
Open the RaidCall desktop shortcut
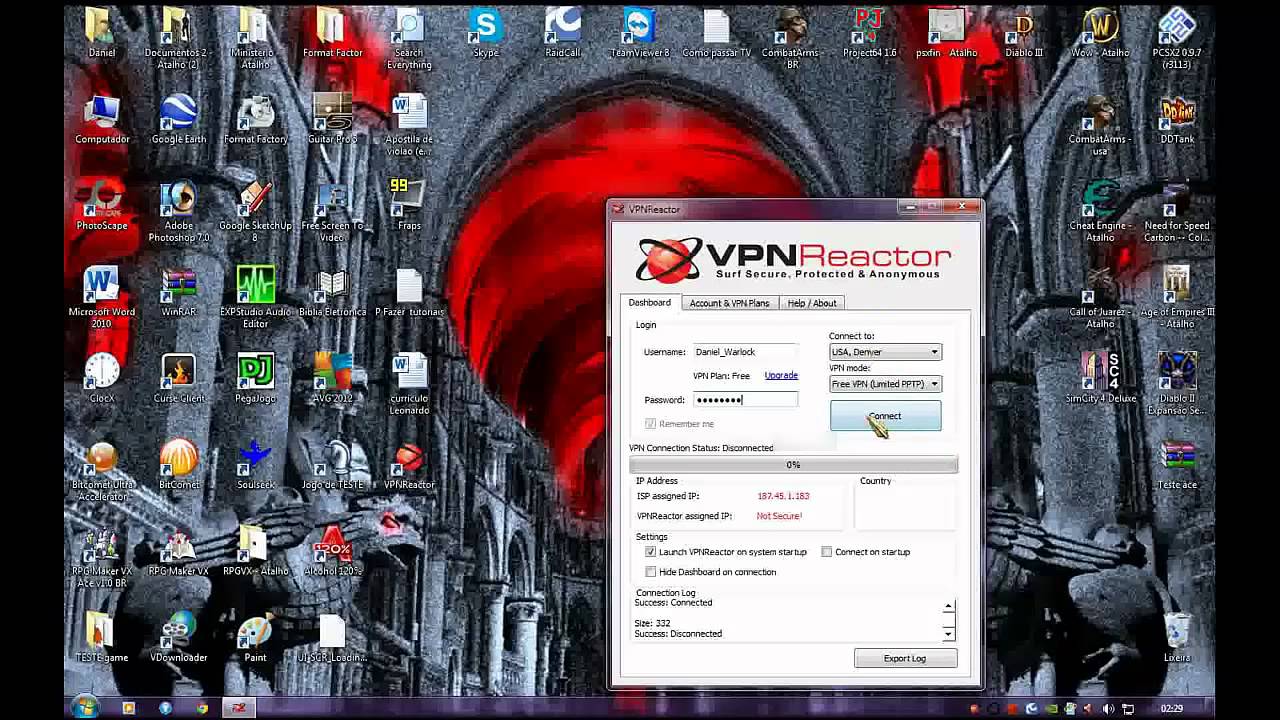pyautogui.click(x=562, y=33)
